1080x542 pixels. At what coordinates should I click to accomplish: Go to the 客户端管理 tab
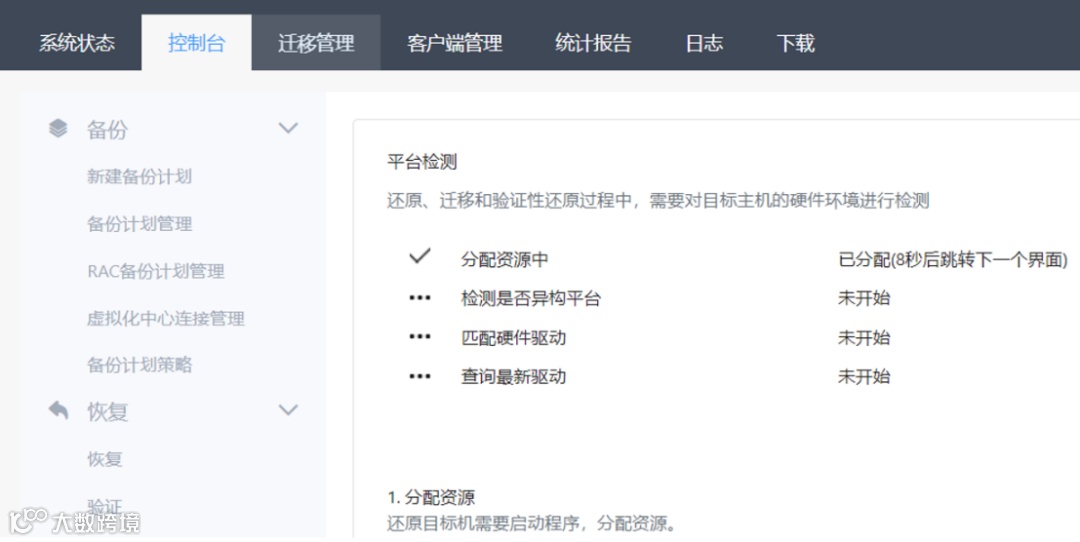point(455,43)
